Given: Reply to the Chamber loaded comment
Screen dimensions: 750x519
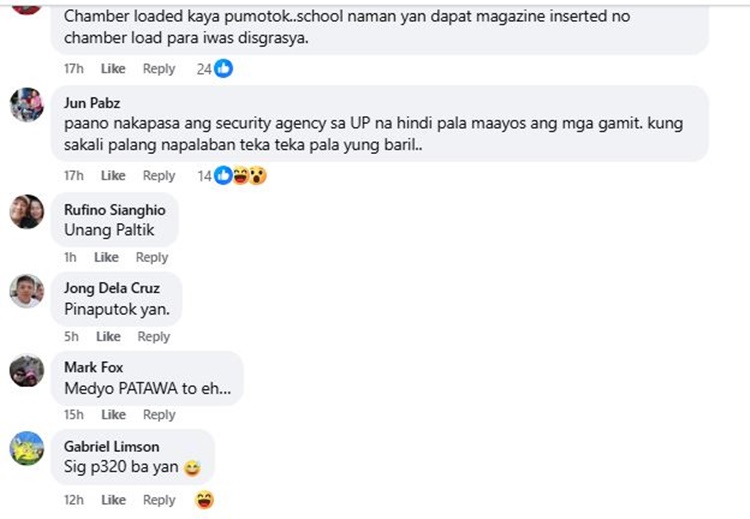Looking at the screenshot, I should click(159, 69).
